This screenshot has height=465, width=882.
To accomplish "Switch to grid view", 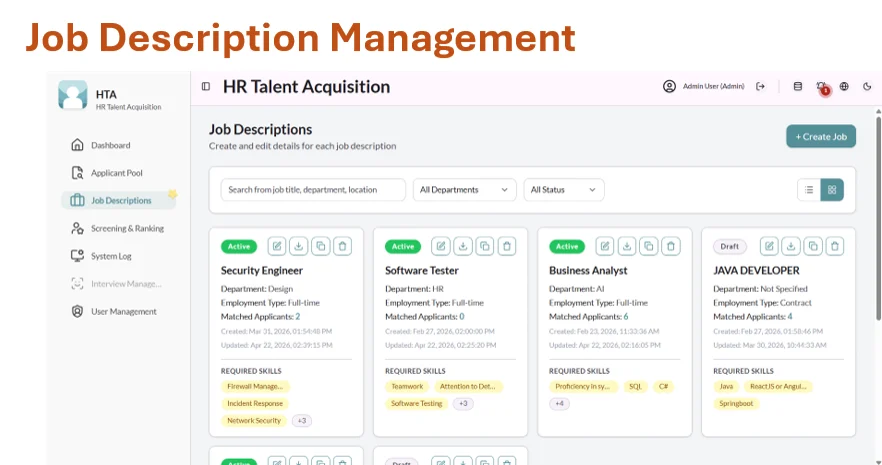I will pos(832,190).
